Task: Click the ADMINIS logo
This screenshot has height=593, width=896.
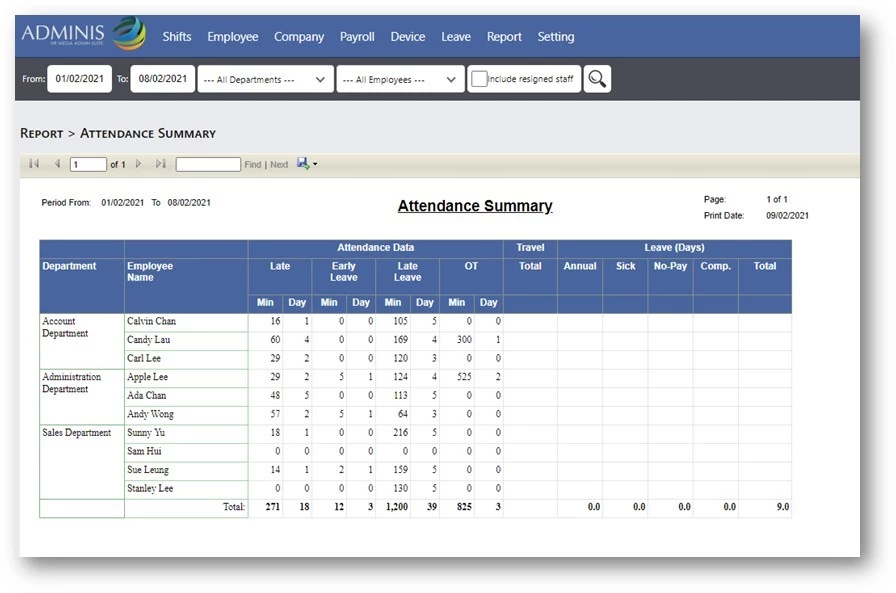Action: click(x=83, y=34)
